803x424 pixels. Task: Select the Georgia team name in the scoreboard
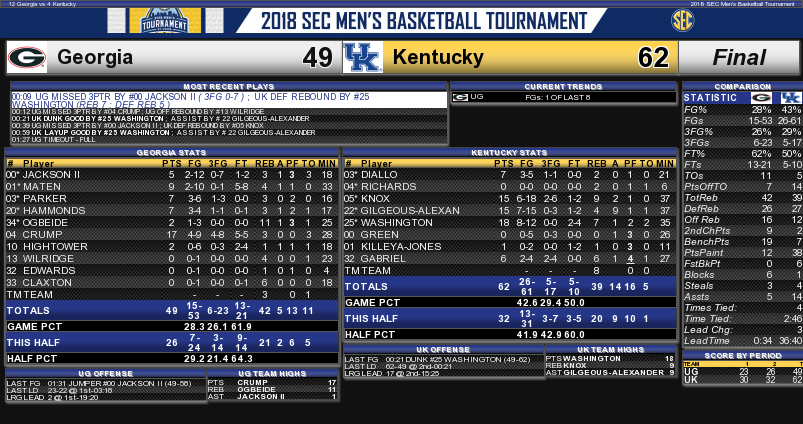[95, 57]
